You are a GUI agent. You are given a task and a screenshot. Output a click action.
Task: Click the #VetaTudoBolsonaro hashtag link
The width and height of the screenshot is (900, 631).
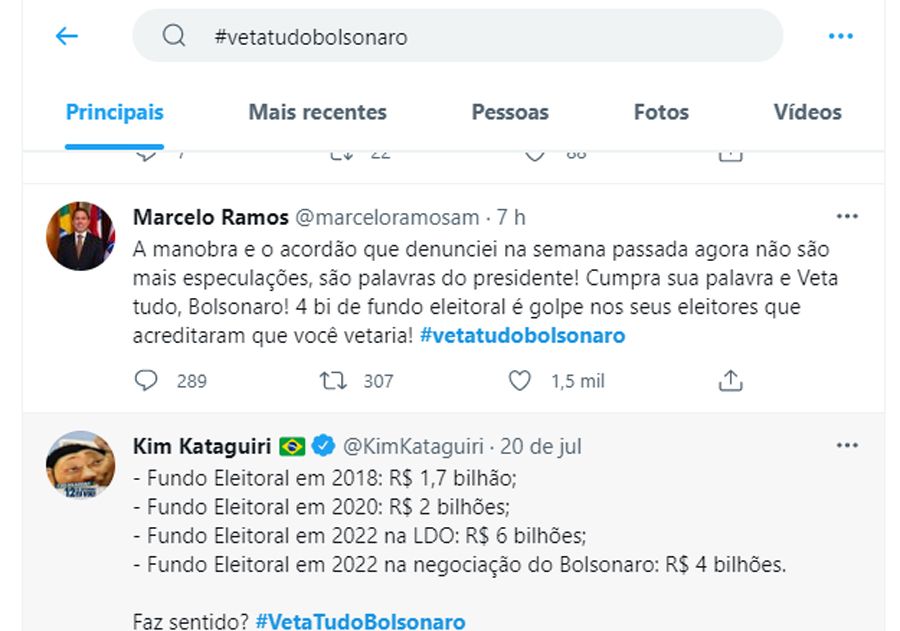point(360,621)
